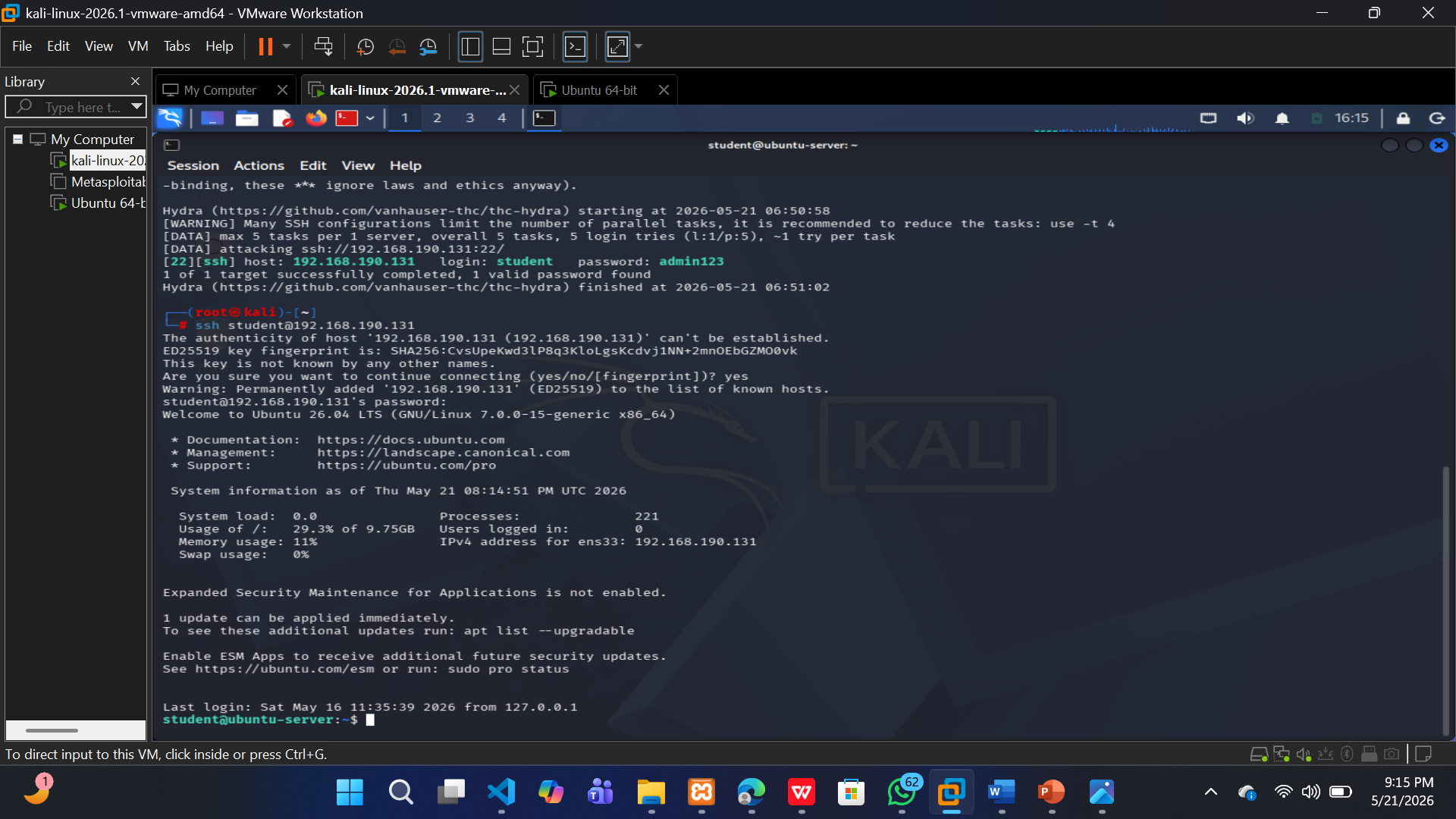Screen dimensions: 1456x819
Task: Revert the VM to its previous snapshot
Action: 397,47
